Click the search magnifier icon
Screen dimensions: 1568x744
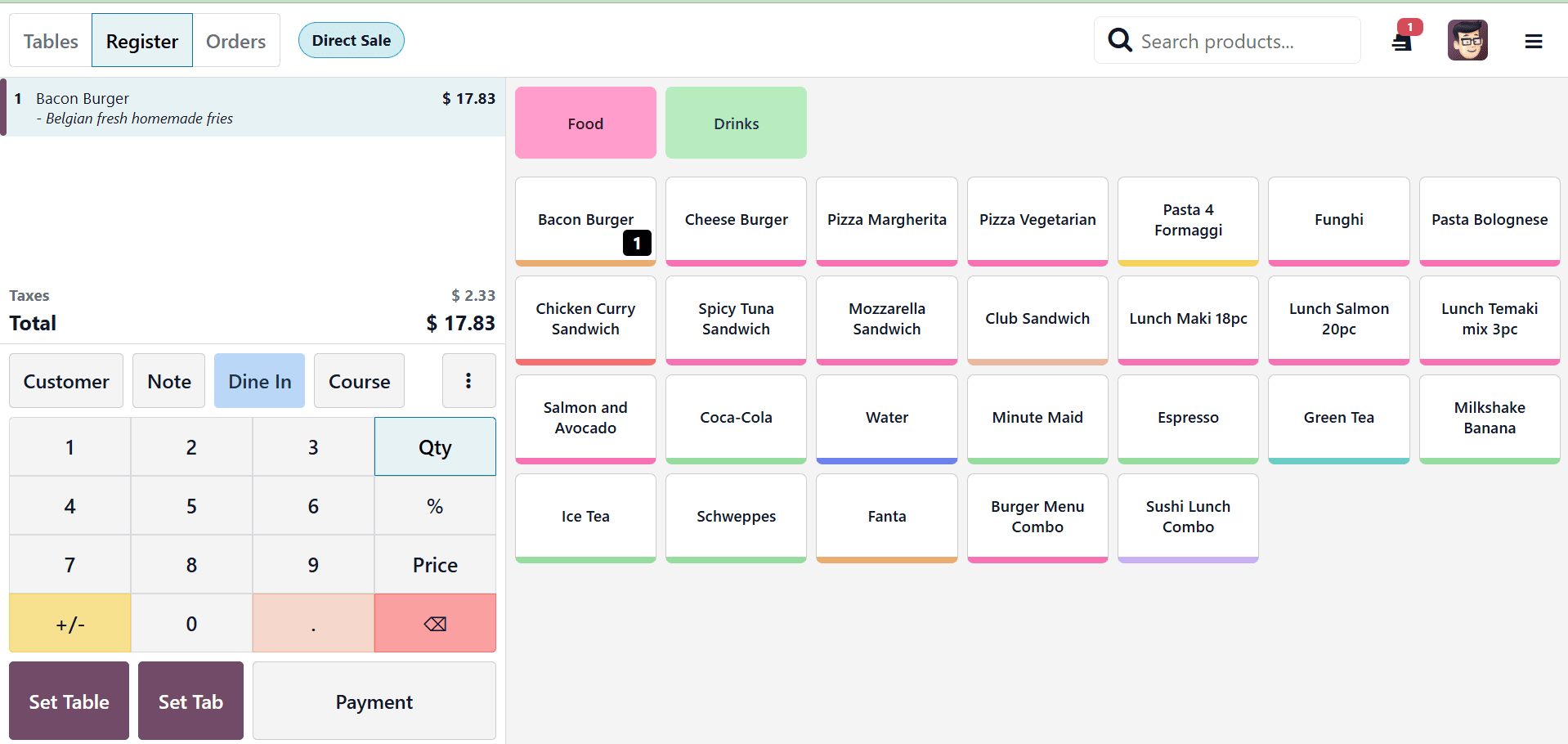tap(1120, 39)
